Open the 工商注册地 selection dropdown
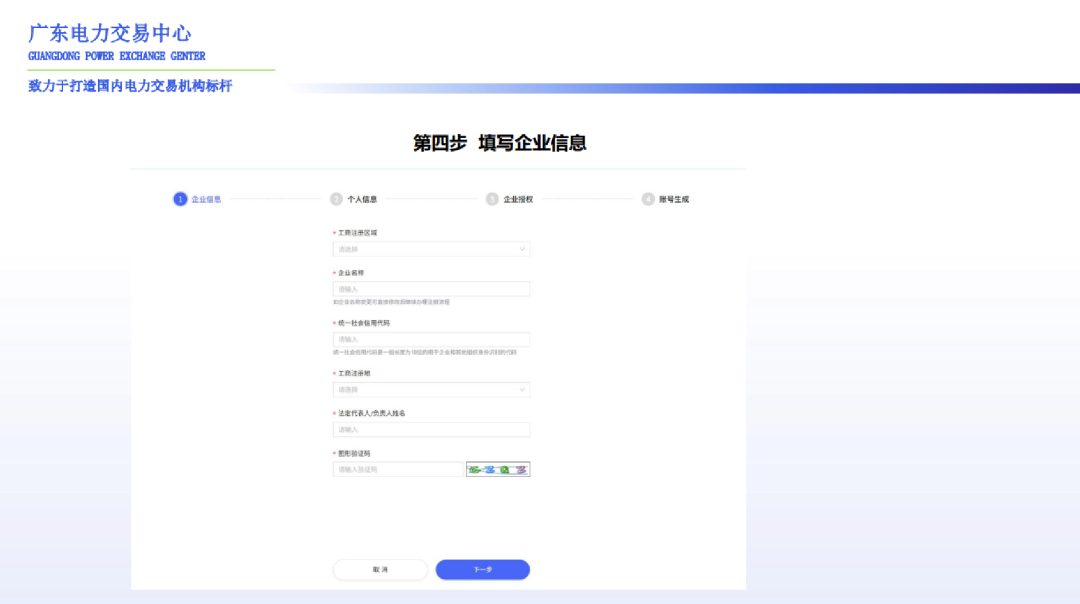Screen dimensions: 1080x604 (432, 390)
